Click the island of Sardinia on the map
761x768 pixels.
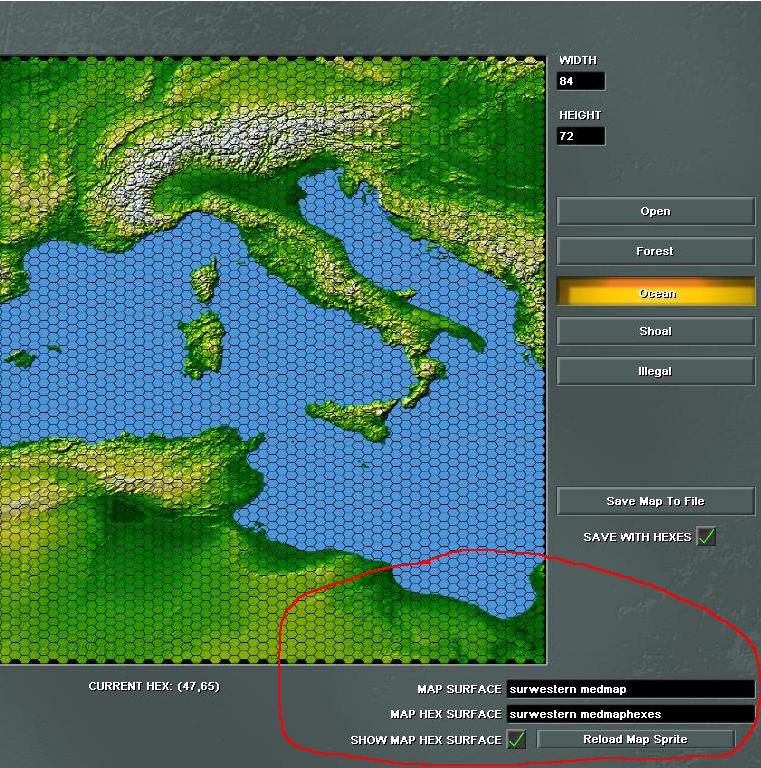click(204, 343)
